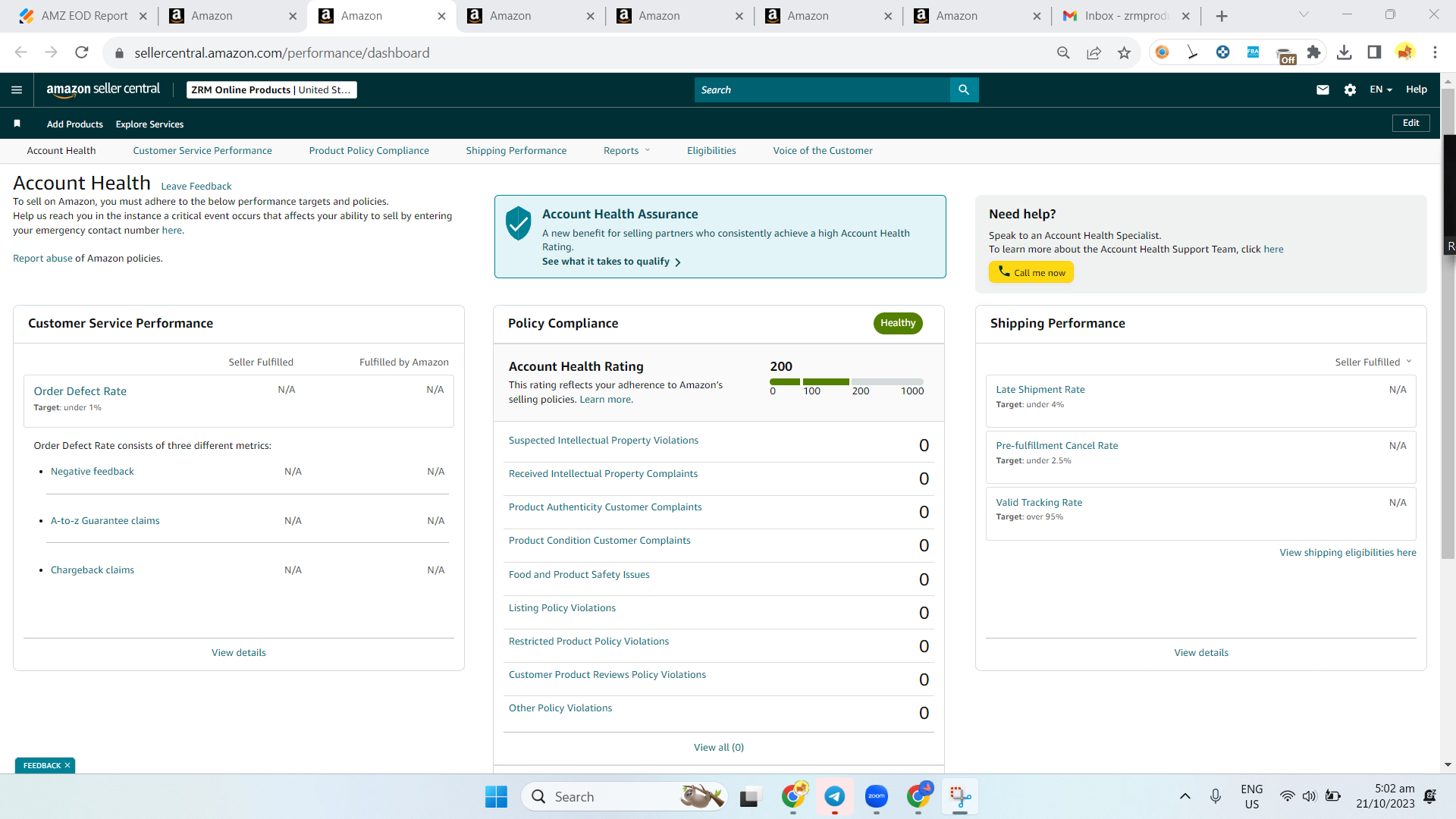
Task: Expand the Reports menu
Action: 627,150
